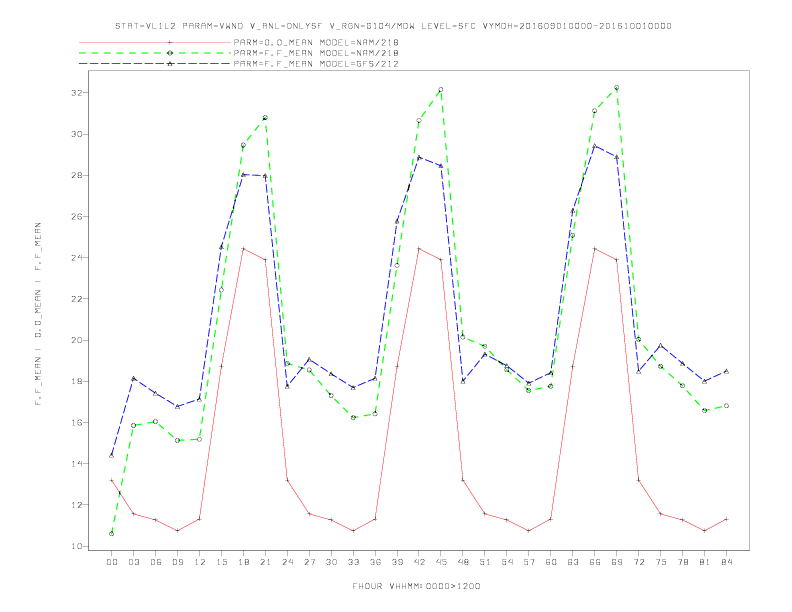The image size is (792, 612).
Task: Click x-axis forecast hour label 51
Action: point(485,562)
